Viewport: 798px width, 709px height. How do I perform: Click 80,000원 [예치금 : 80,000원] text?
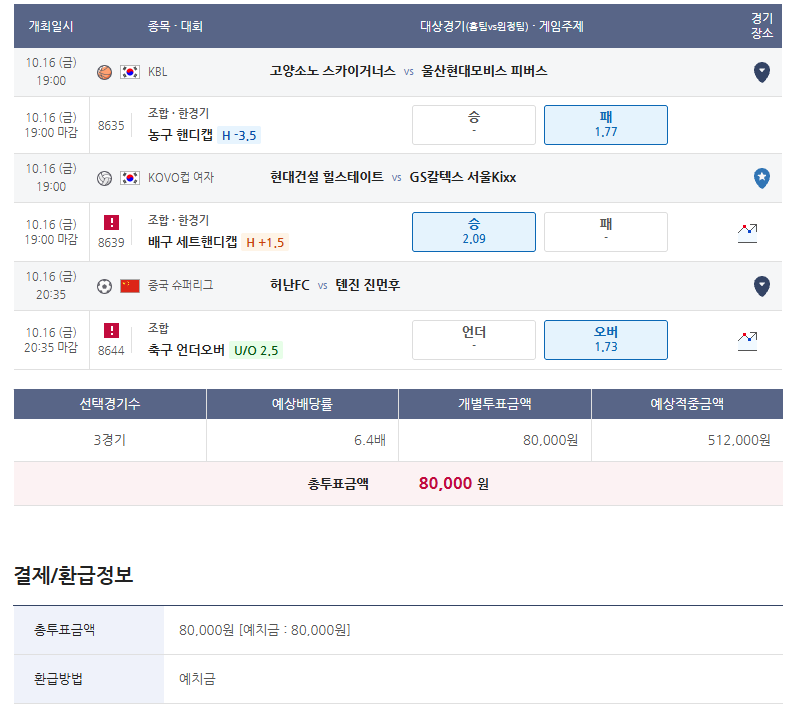point(265,630)
